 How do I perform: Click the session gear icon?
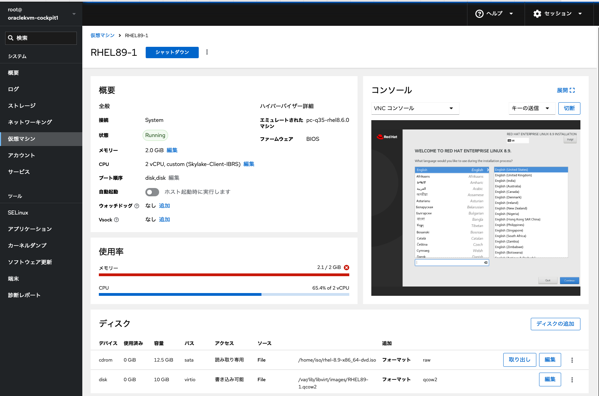[537, 14]
